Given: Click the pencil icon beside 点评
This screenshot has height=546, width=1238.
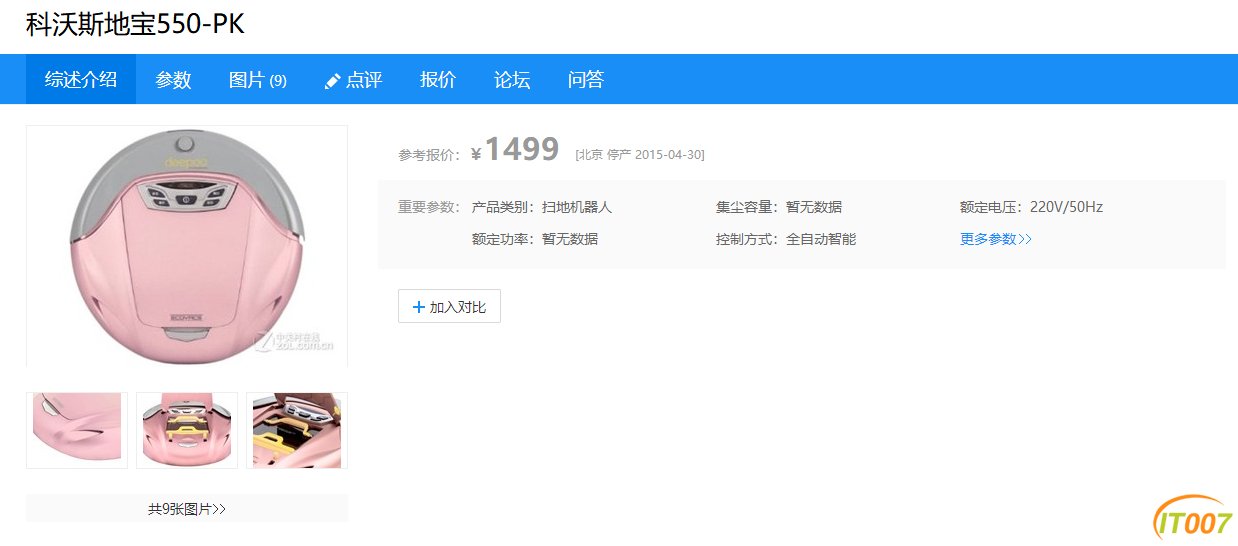Looking at the screenshot, I should tap(333, 82).
